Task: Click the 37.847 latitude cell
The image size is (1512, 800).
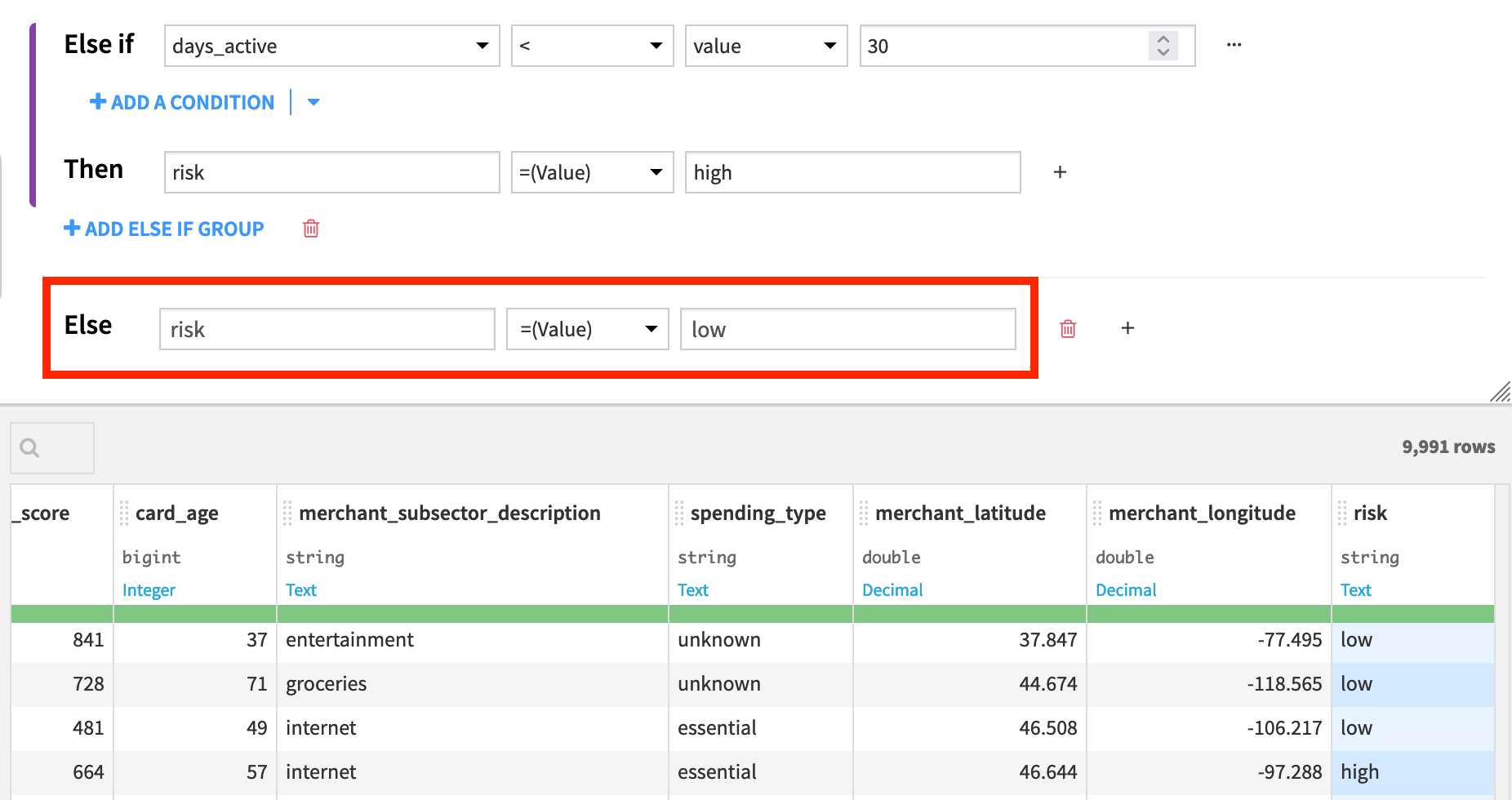Action: point(970,640)
